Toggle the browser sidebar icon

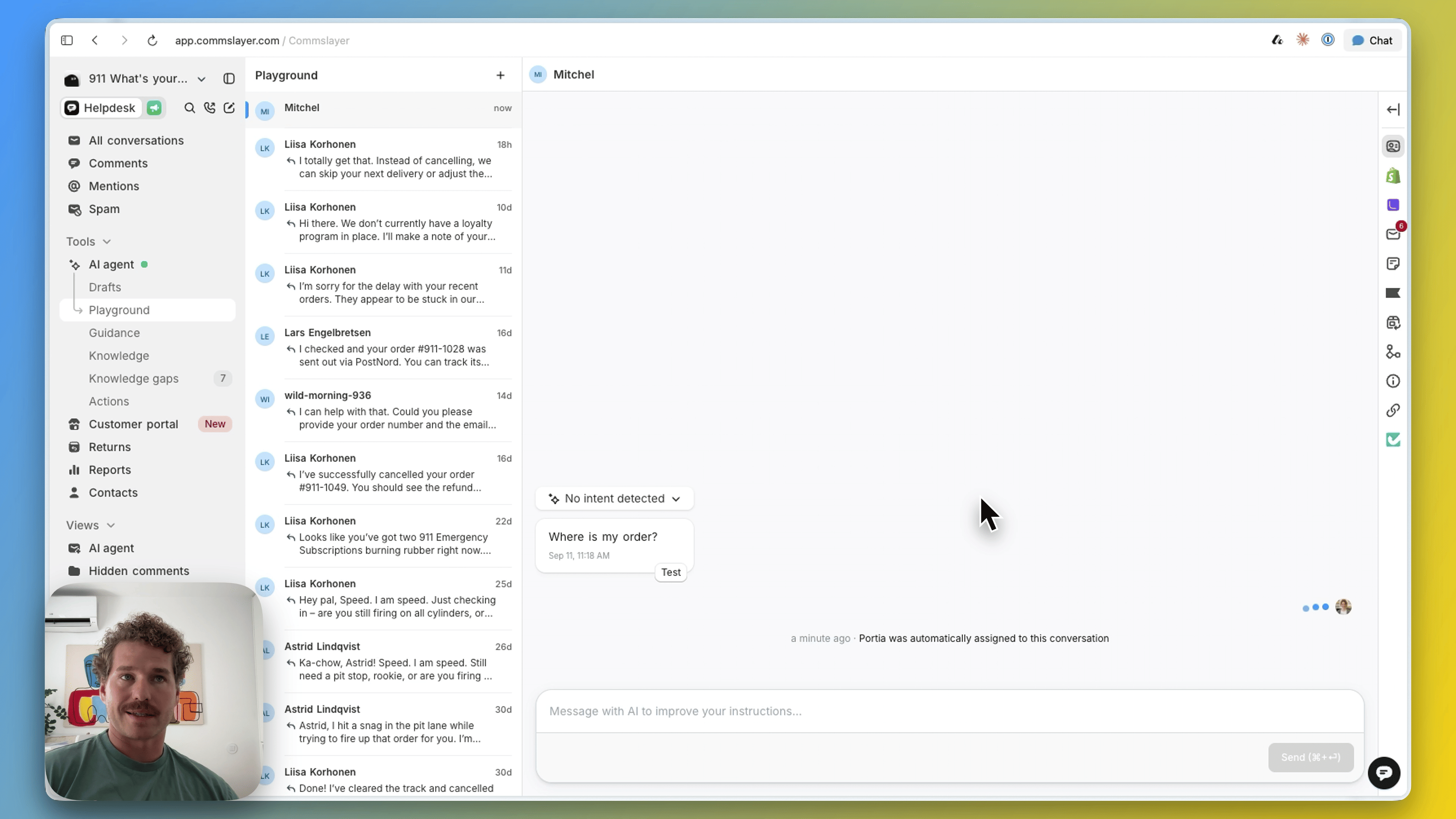(x=67, y=40)
